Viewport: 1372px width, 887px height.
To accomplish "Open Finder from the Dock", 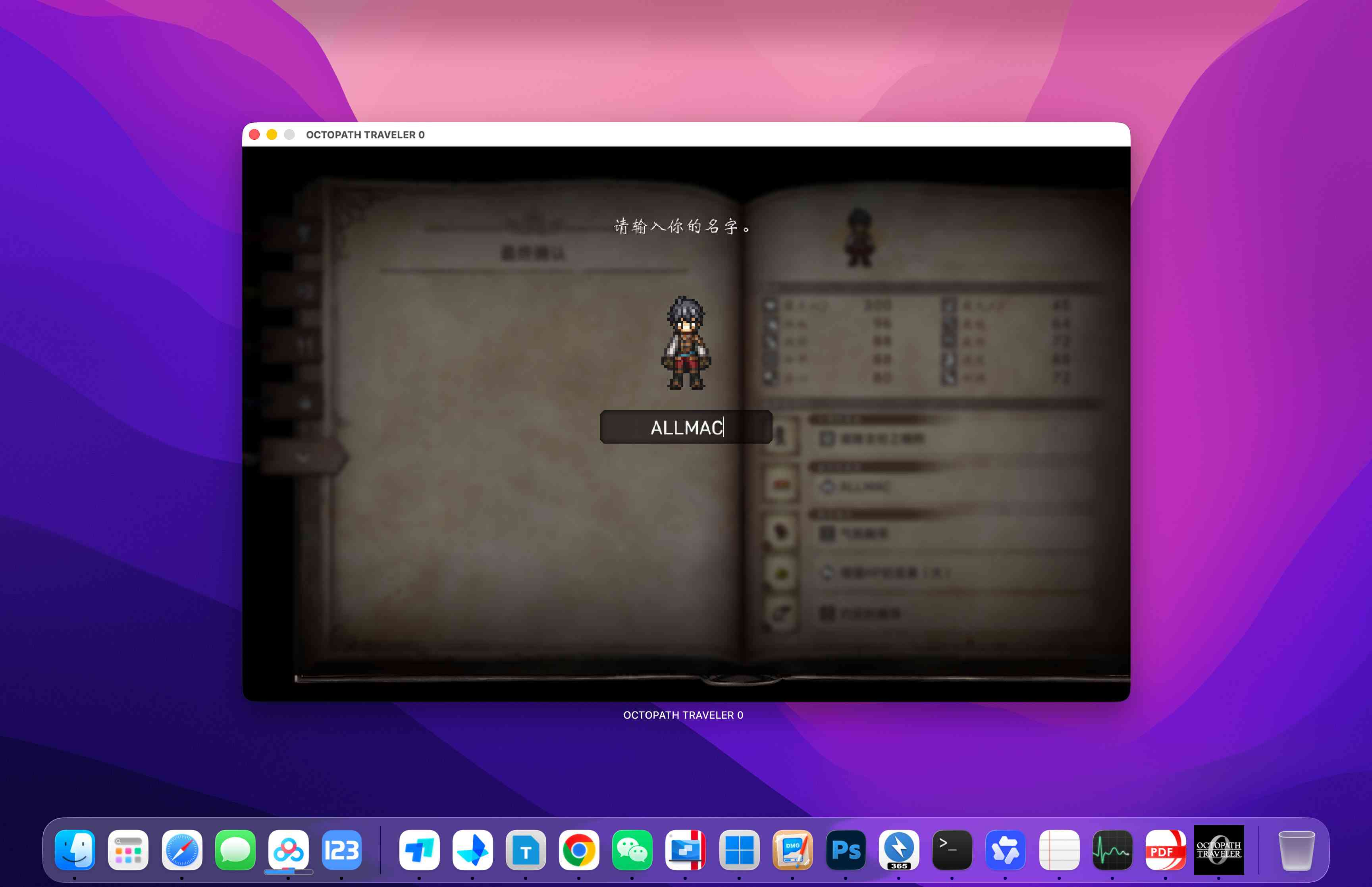I will click(75, 850).
